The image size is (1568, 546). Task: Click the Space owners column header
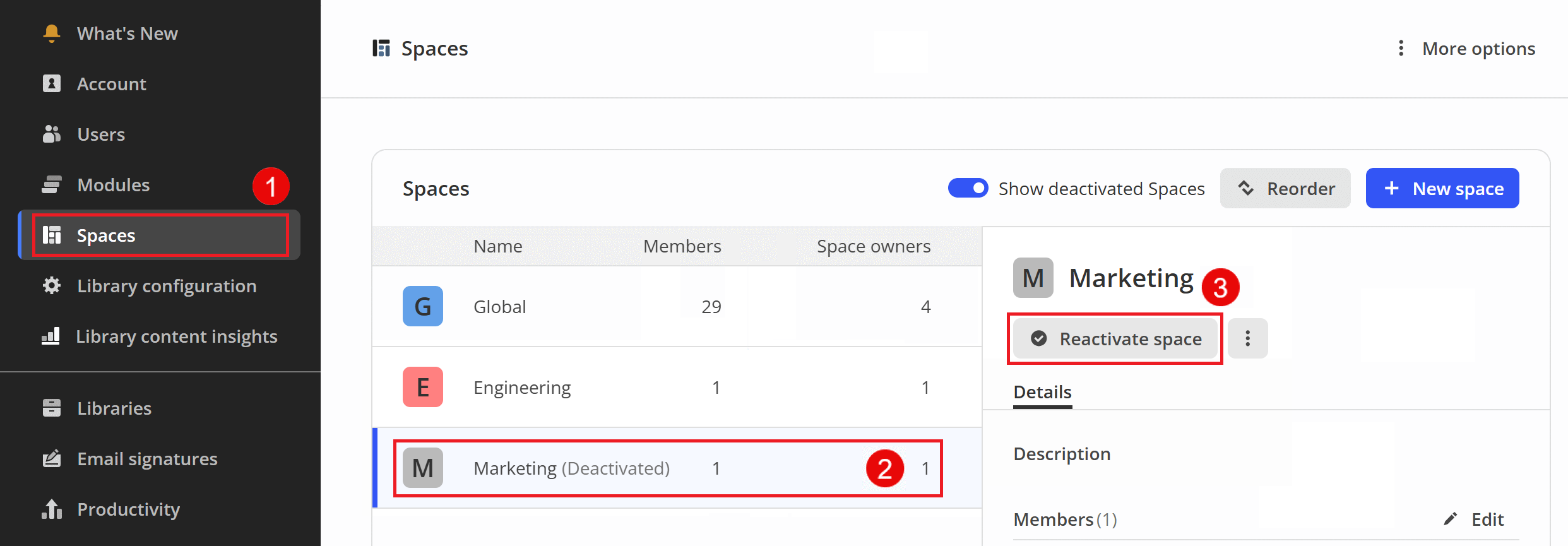[x=874, y=246]
